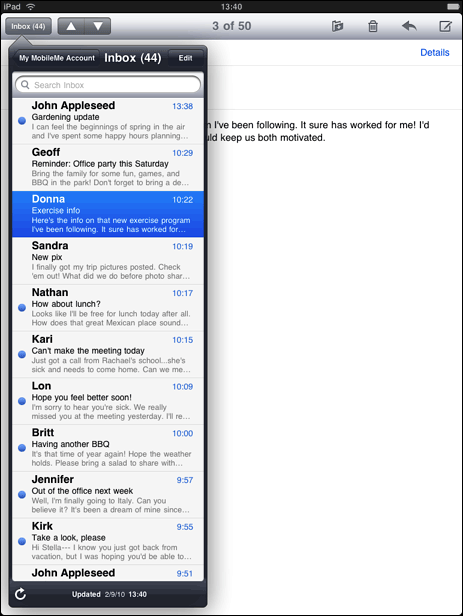463x616 pixels.
Task: Compose a new message icon
Action: [x=445, y=26]
